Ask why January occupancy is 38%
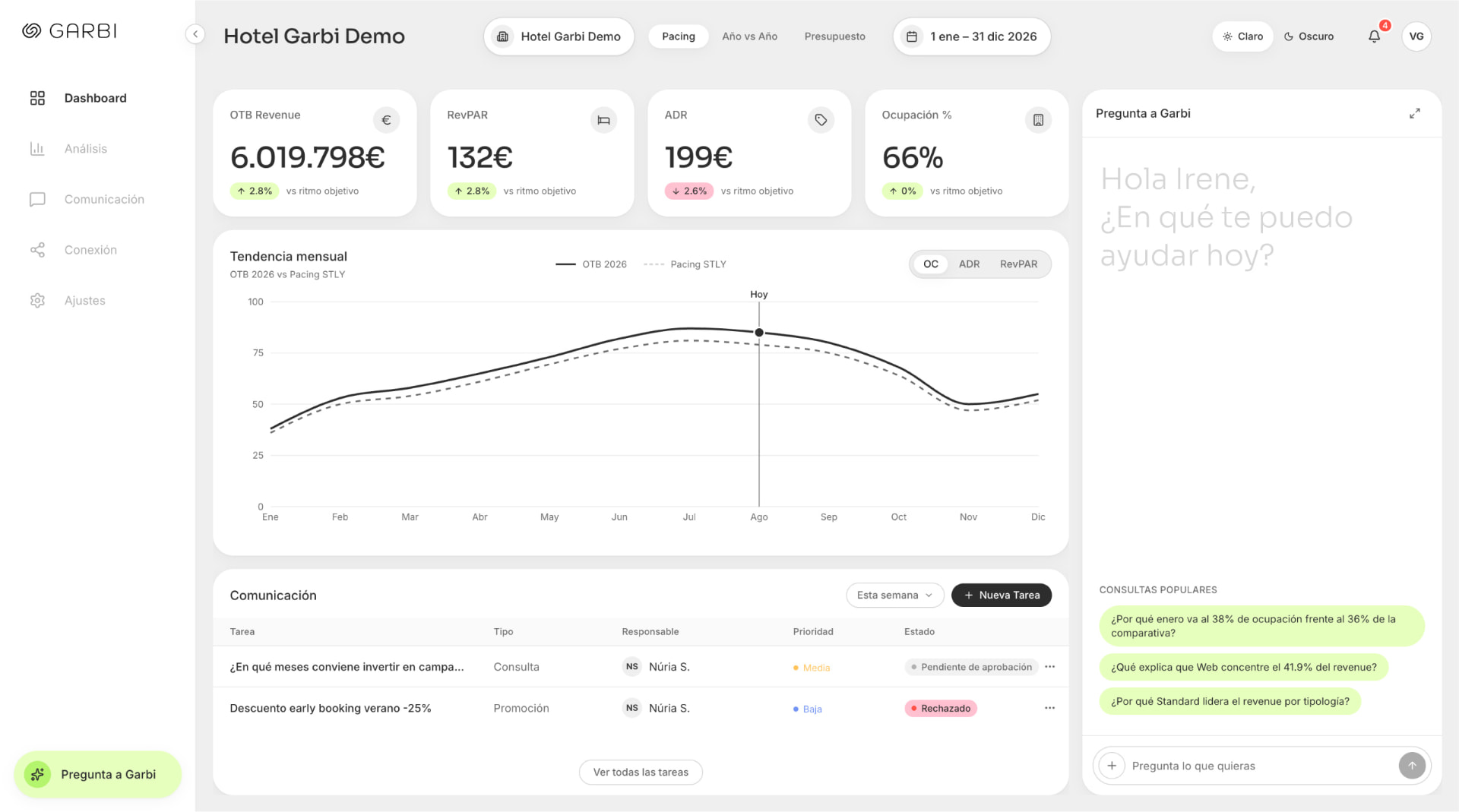1459x812 pixels. click(1261, 626)
